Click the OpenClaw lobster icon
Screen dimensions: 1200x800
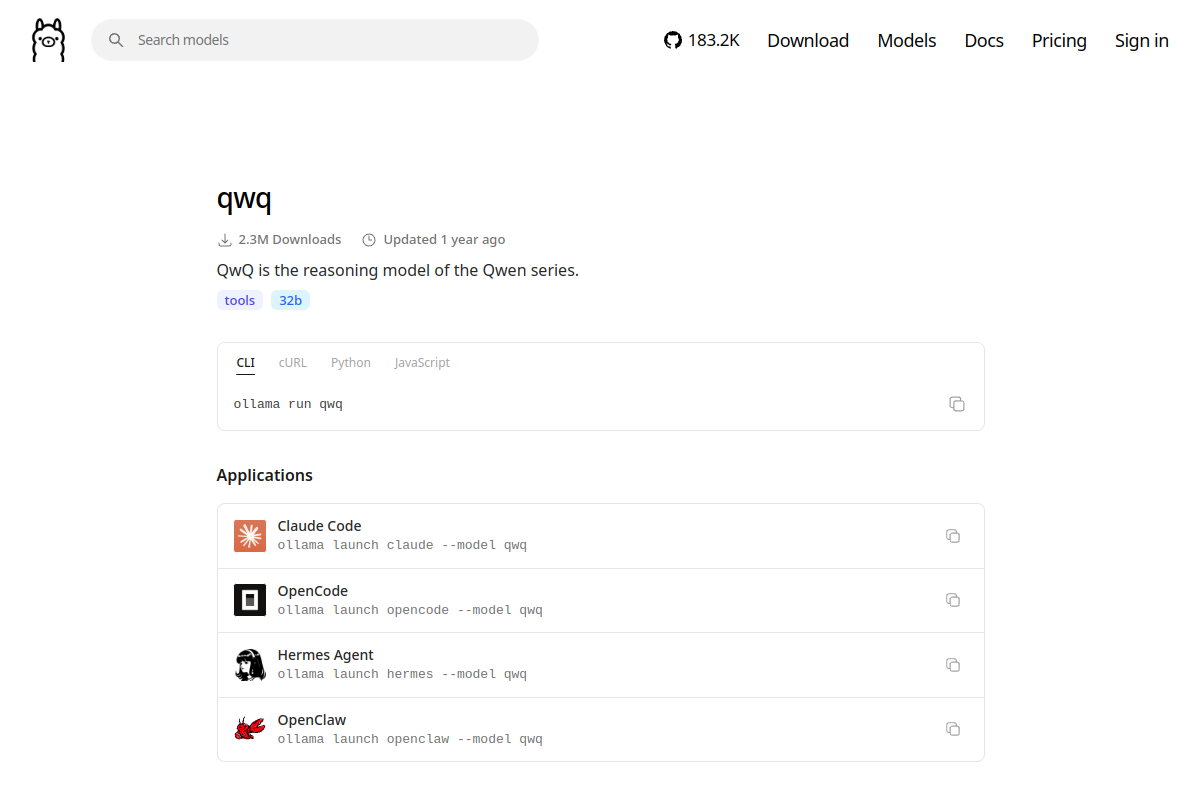click(250, 729)
